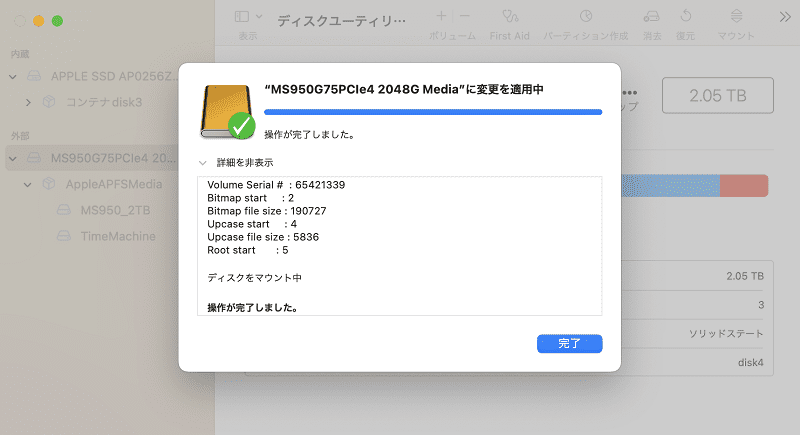The image size is (800, 435).
Task: Click the TimeMachine volume drive icon
Action: coord(64,236)
